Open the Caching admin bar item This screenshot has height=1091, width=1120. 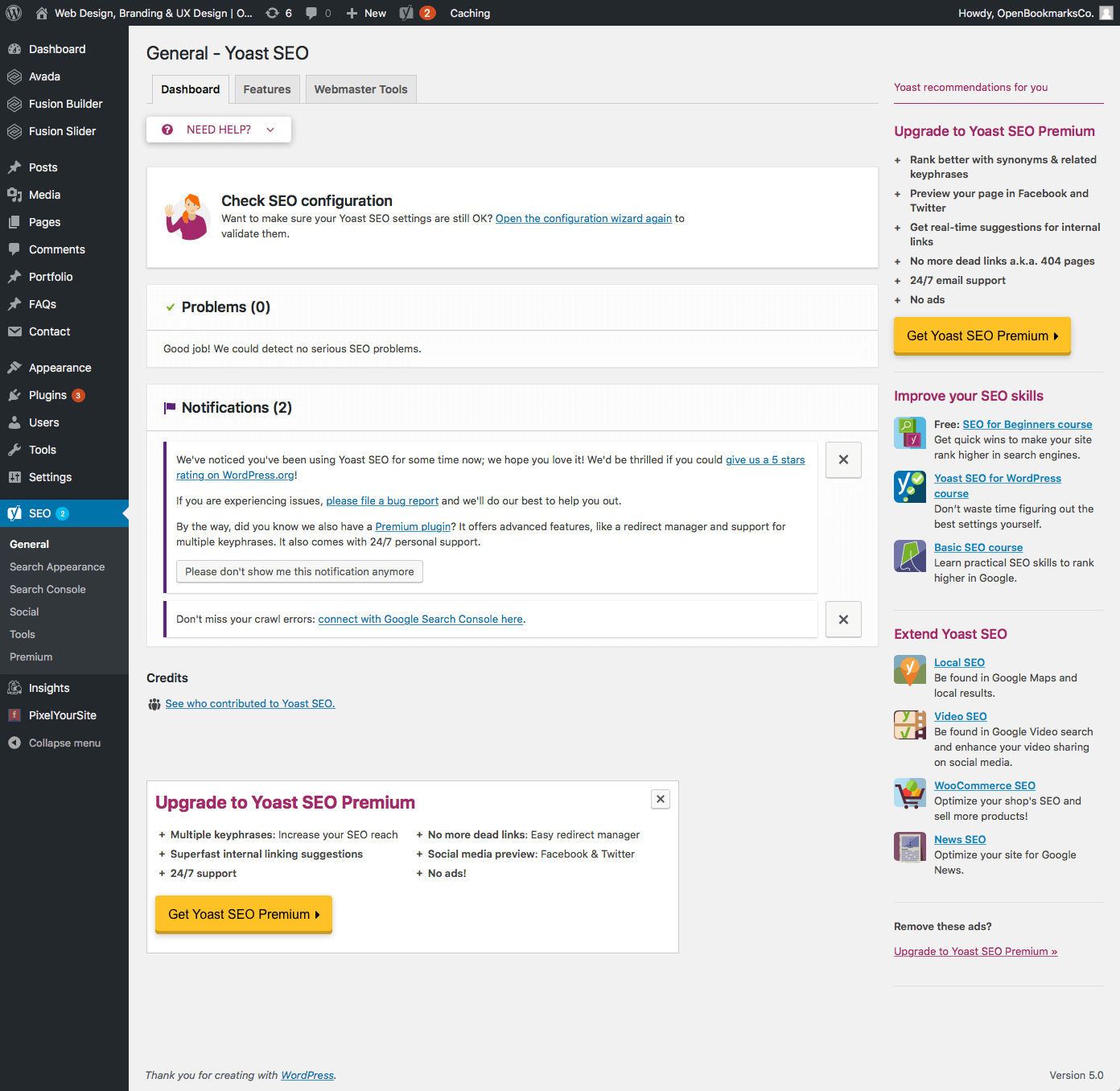[470, 13]
